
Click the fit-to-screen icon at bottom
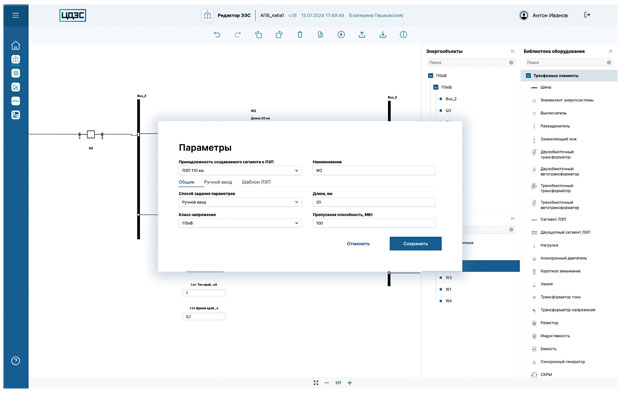[316, 383]
